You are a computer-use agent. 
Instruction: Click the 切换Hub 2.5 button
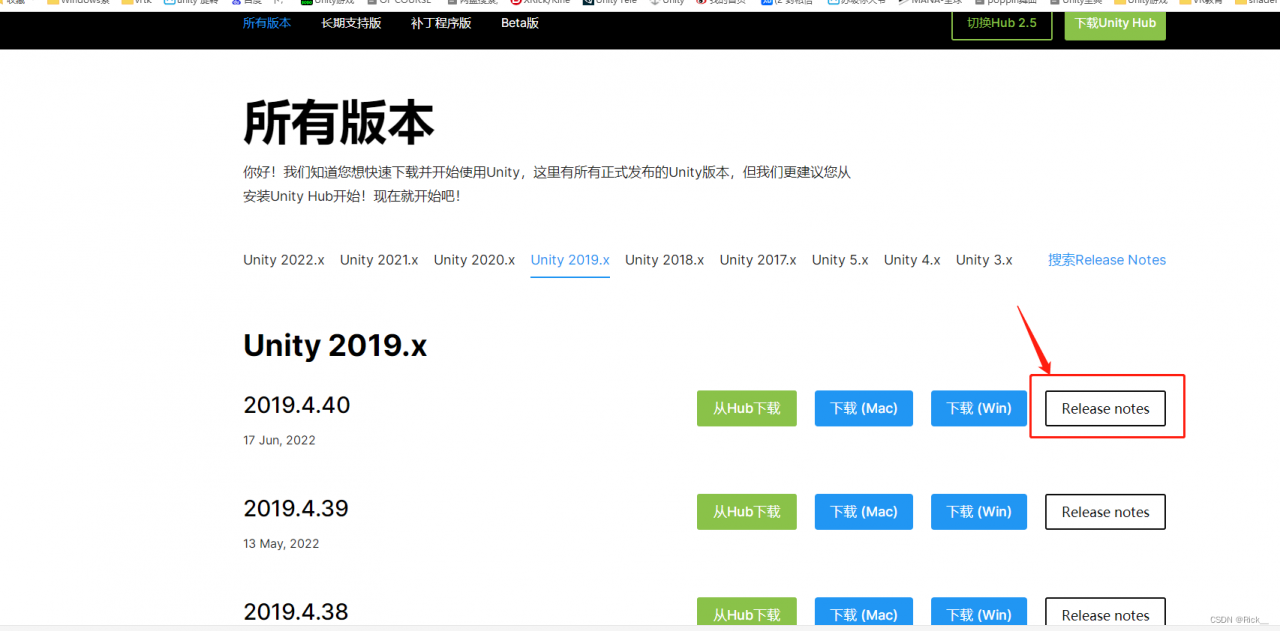(x=1002, y=22)
